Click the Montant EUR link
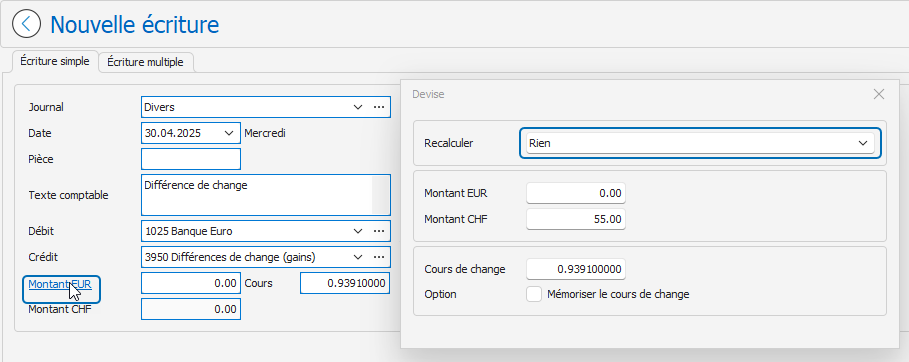 click(x=60, y=284)
